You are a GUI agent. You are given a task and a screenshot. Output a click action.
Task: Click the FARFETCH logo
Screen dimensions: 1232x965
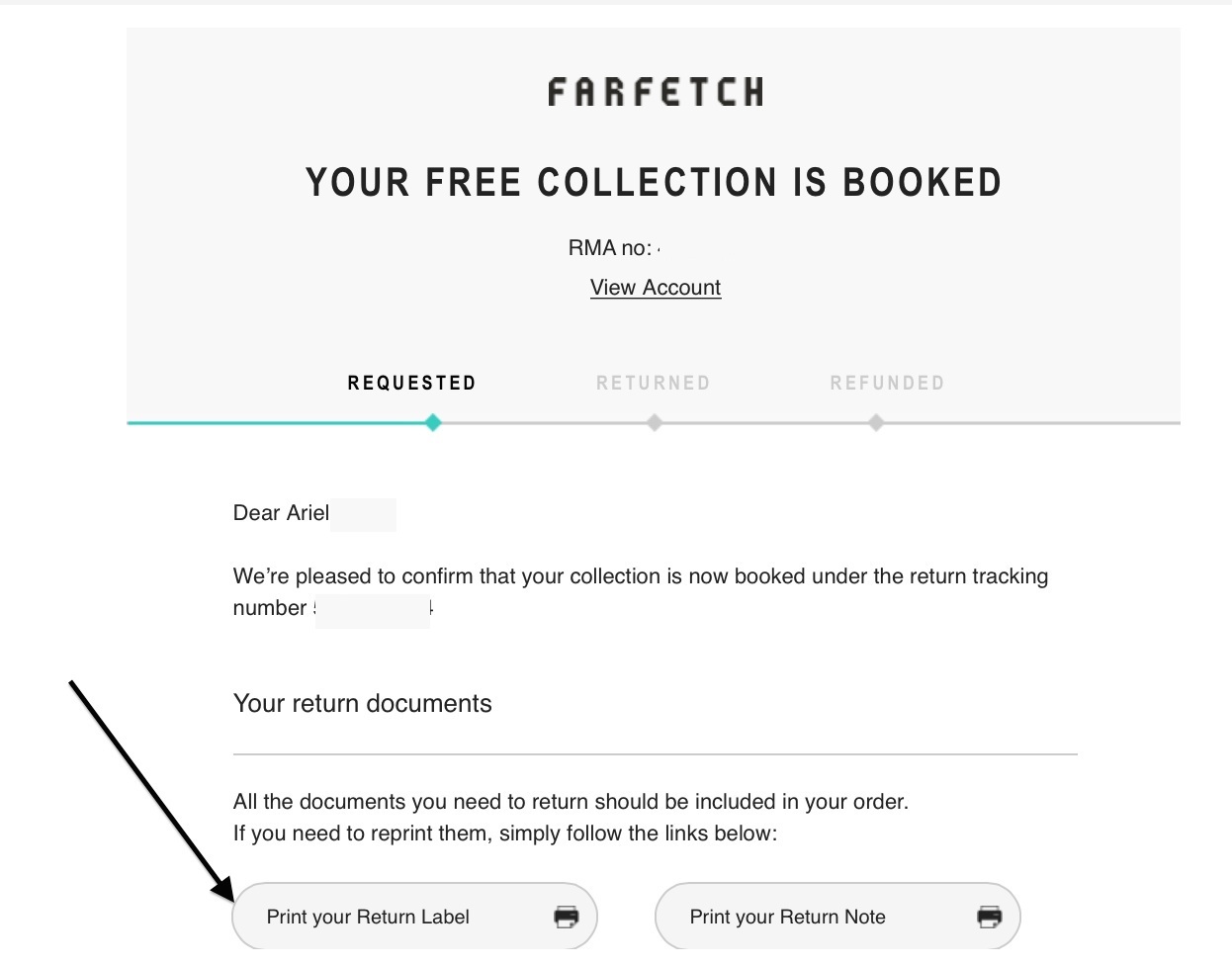655,91
